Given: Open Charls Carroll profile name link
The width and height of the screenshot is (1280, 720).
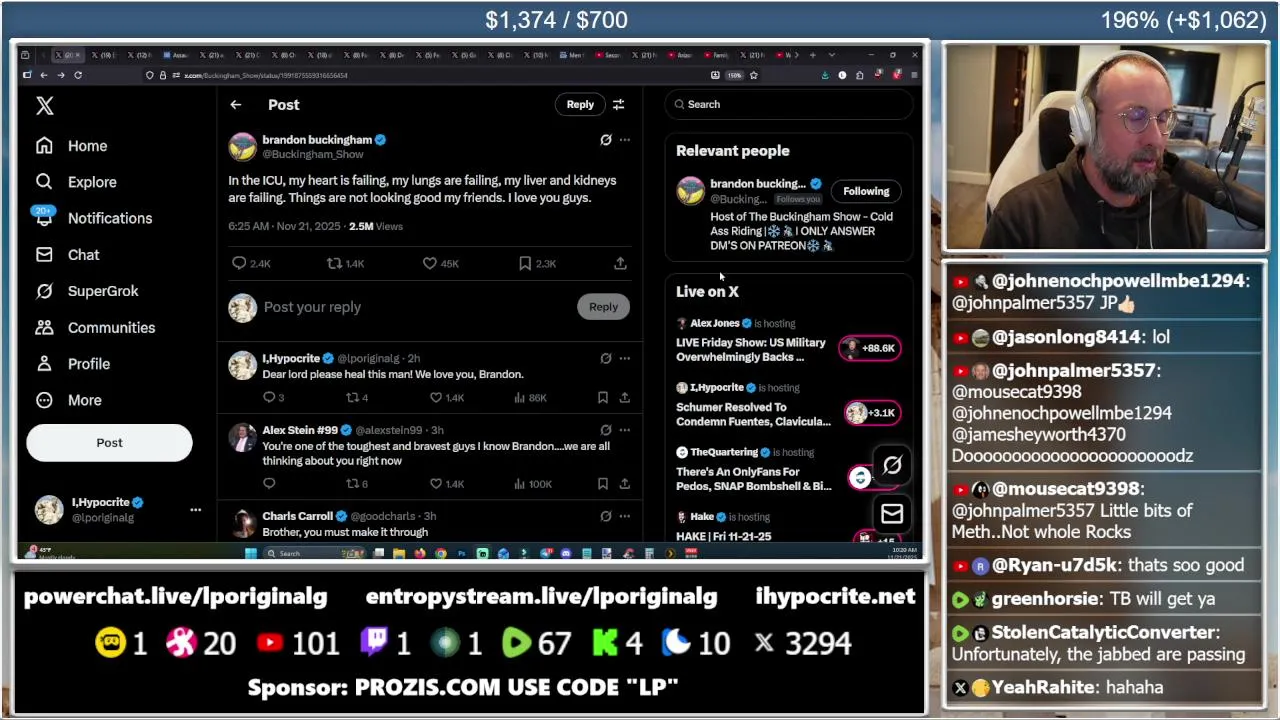Looking at the screenshot, I should tap(297, 516).
